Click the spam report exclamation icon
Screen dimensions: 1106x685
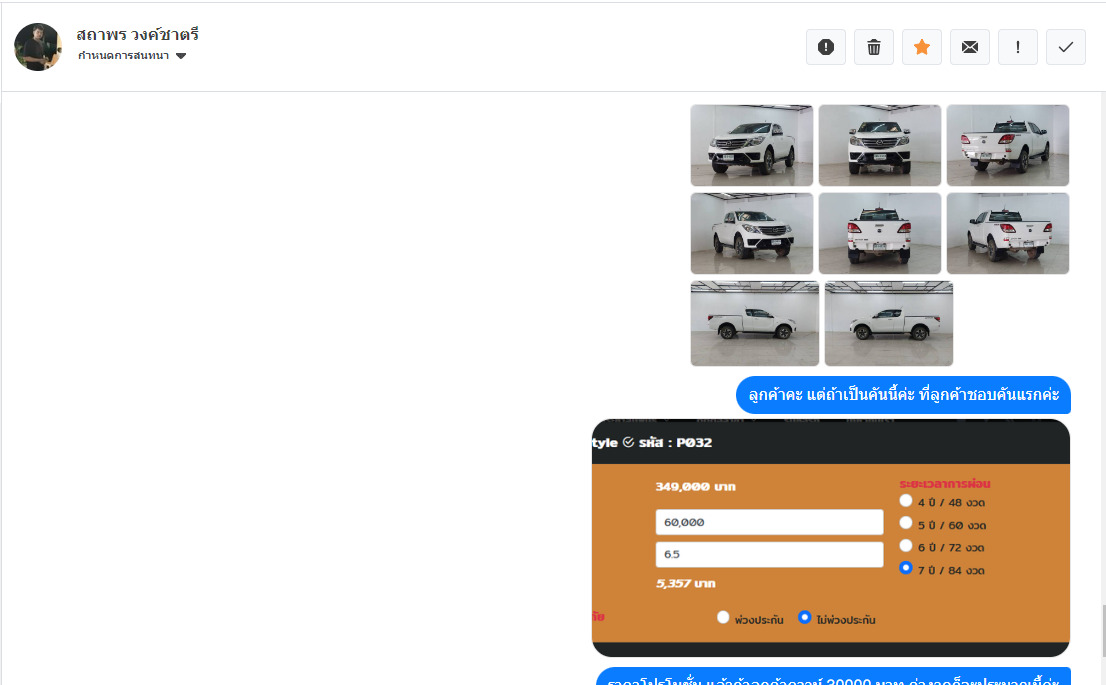click(826, 47)
